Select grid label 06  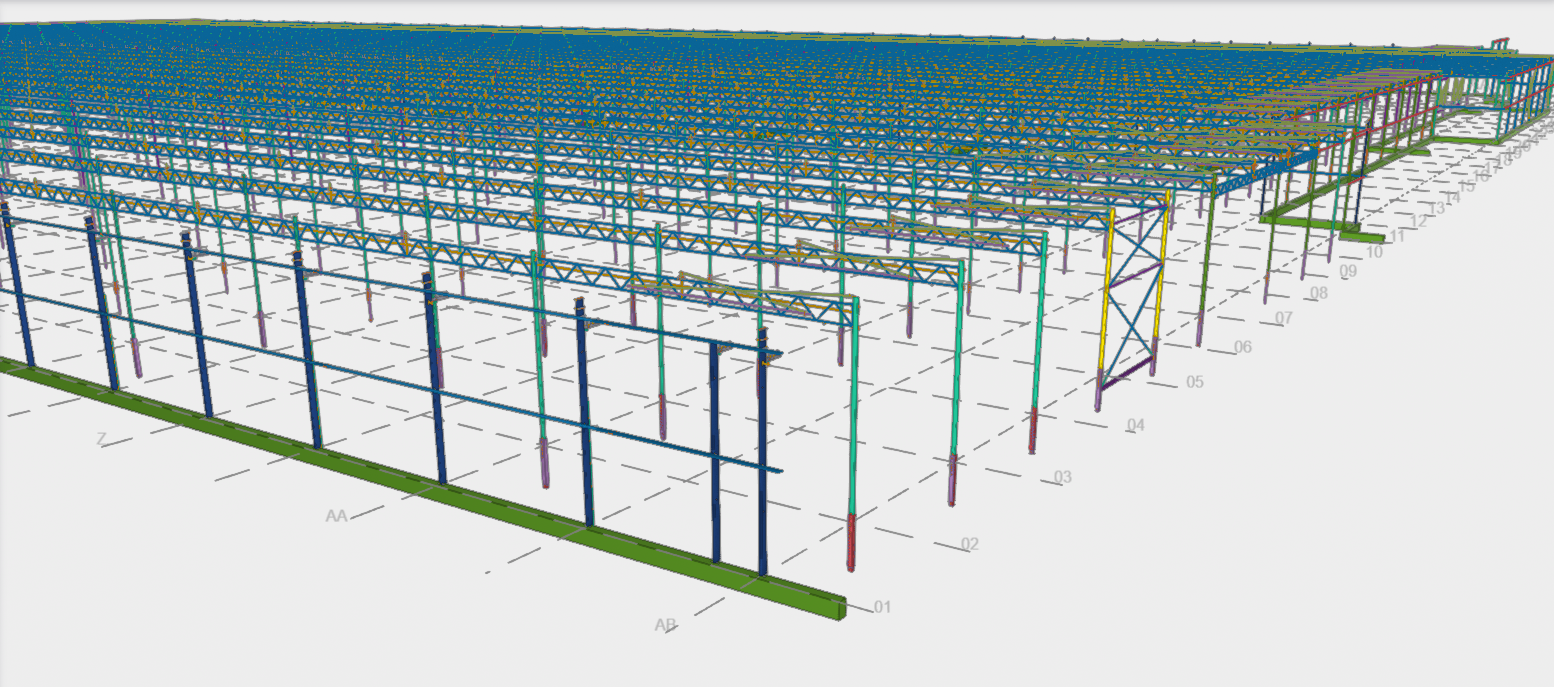pyautogui.click(x=1243, y=347)
